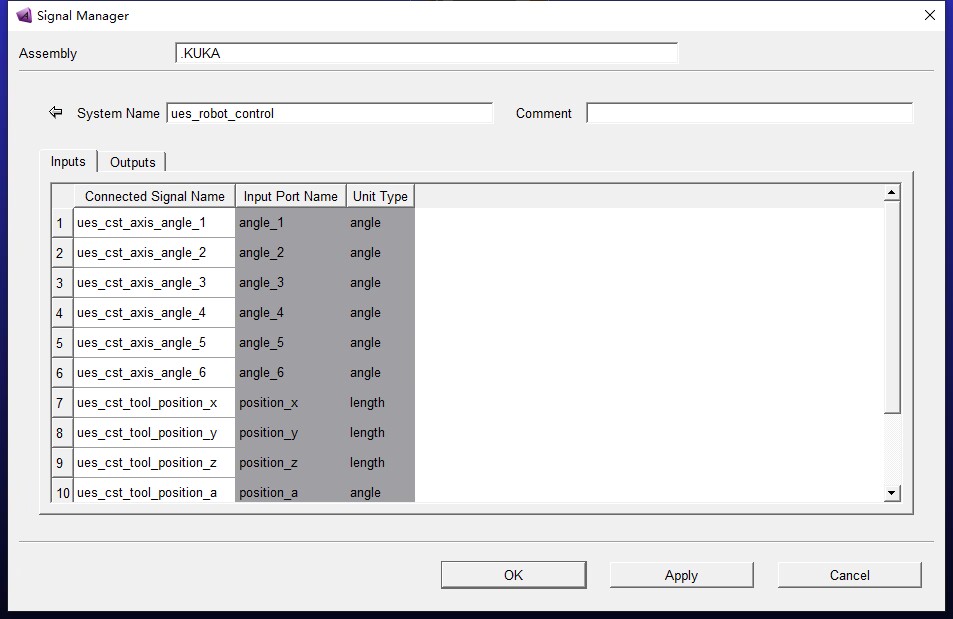Select row number 5 header

(x=60, y=343)
